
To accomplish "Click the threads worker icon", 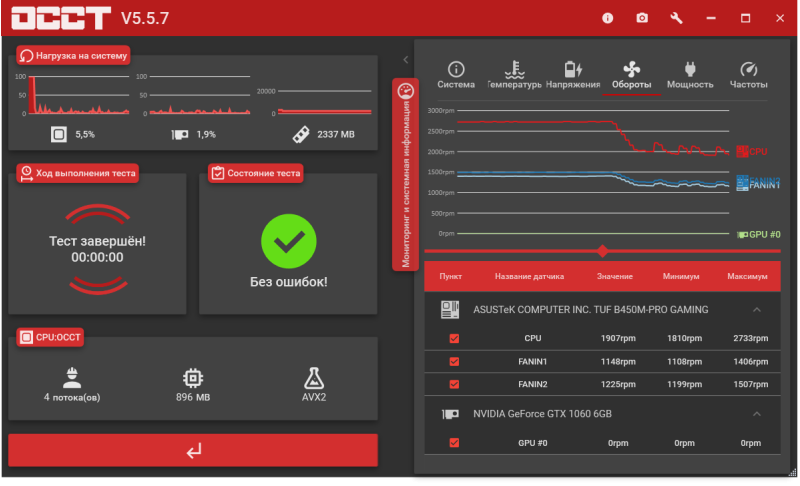I will tap(71, 378).
